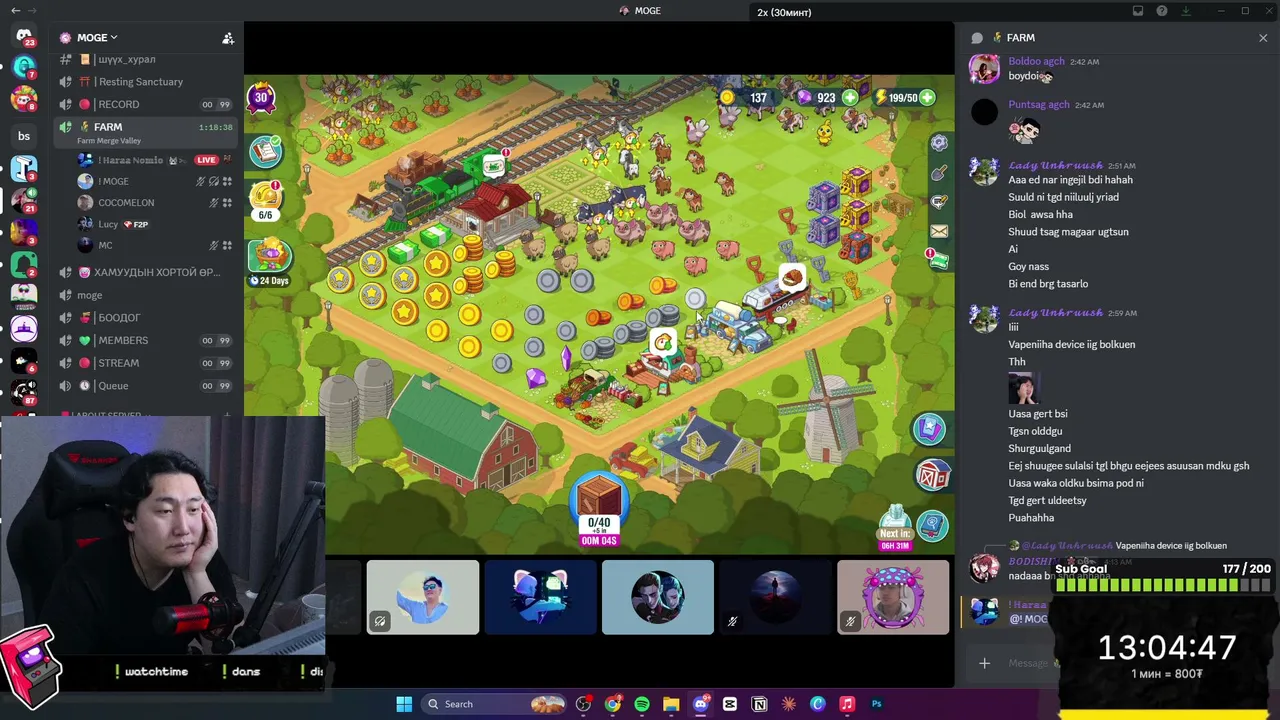Invite people using the MOGE header icon
This screenshot has width=1280, height=720.
tap(228, 38)
